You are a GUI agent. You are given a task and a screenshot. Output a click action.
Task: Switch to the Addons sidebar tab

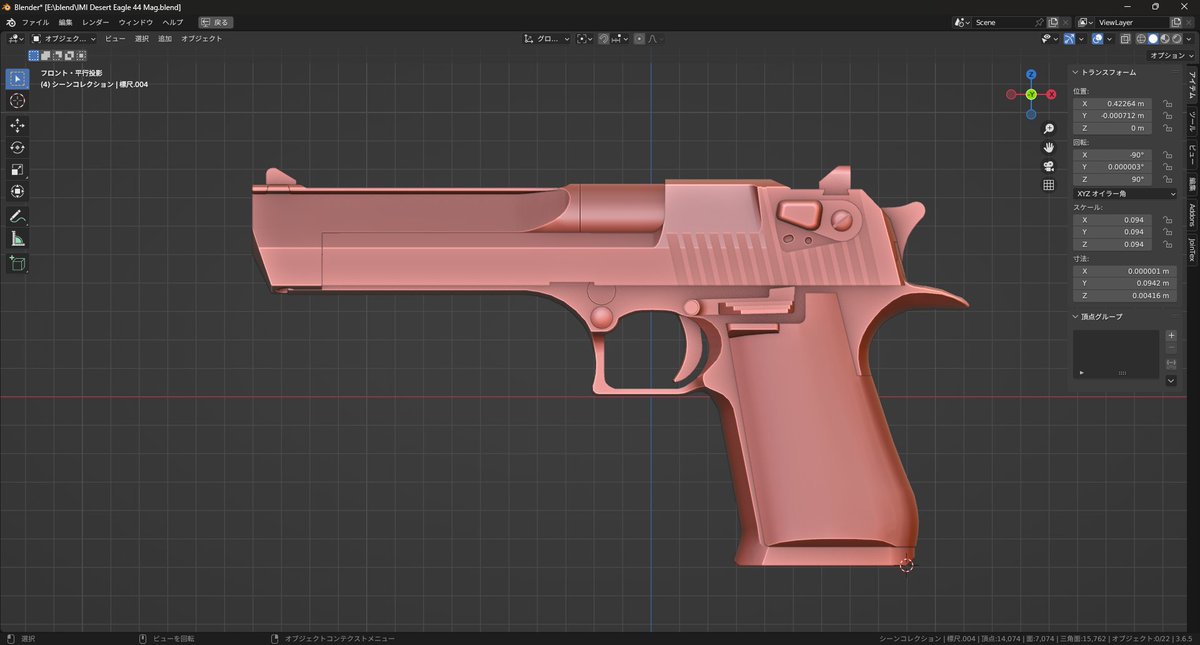[1192, 214]
